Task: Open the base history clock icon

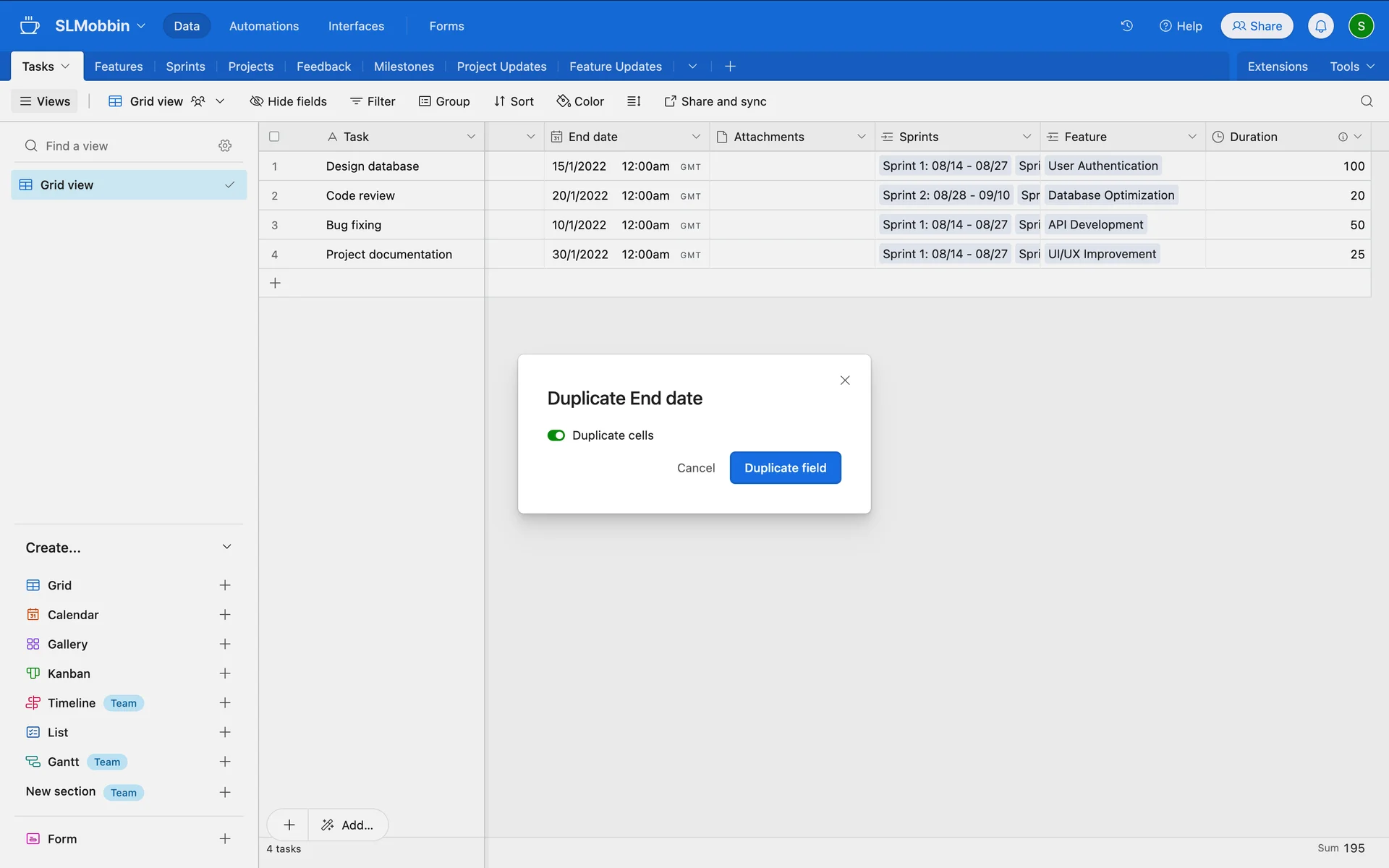Action: coord(1126,26)
